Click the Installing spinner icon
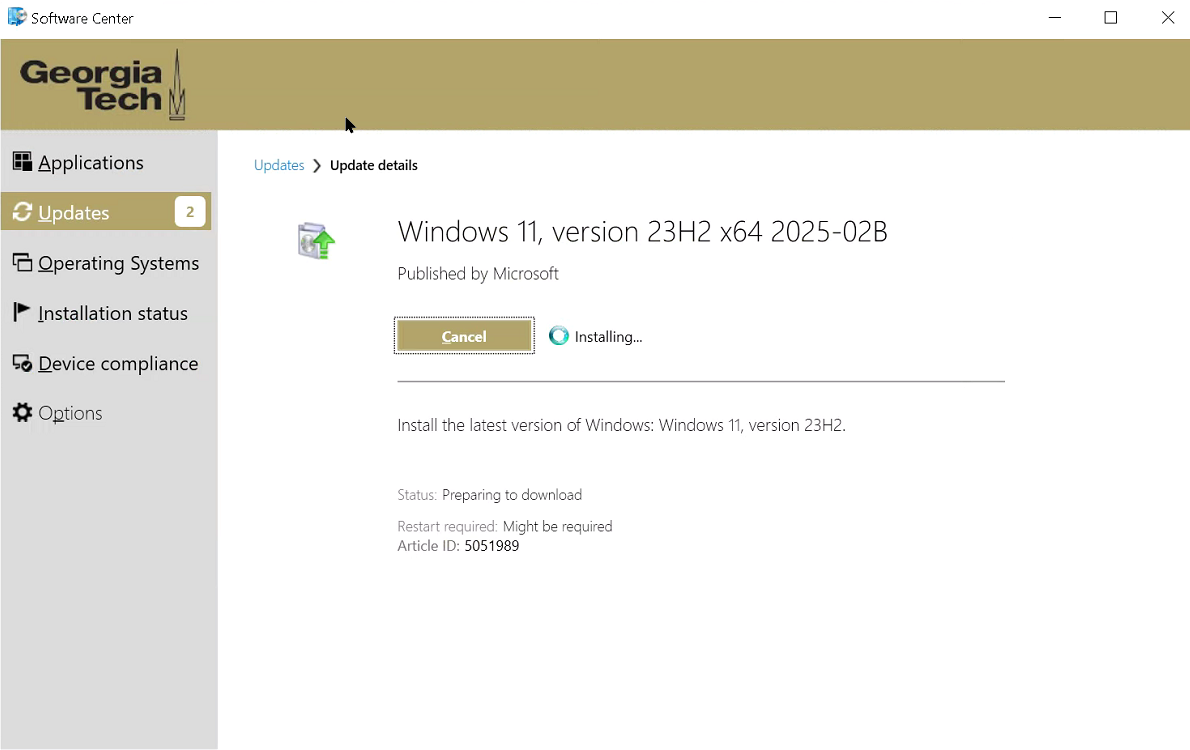Screen dimensions: 1190x750 pos(559,336)
